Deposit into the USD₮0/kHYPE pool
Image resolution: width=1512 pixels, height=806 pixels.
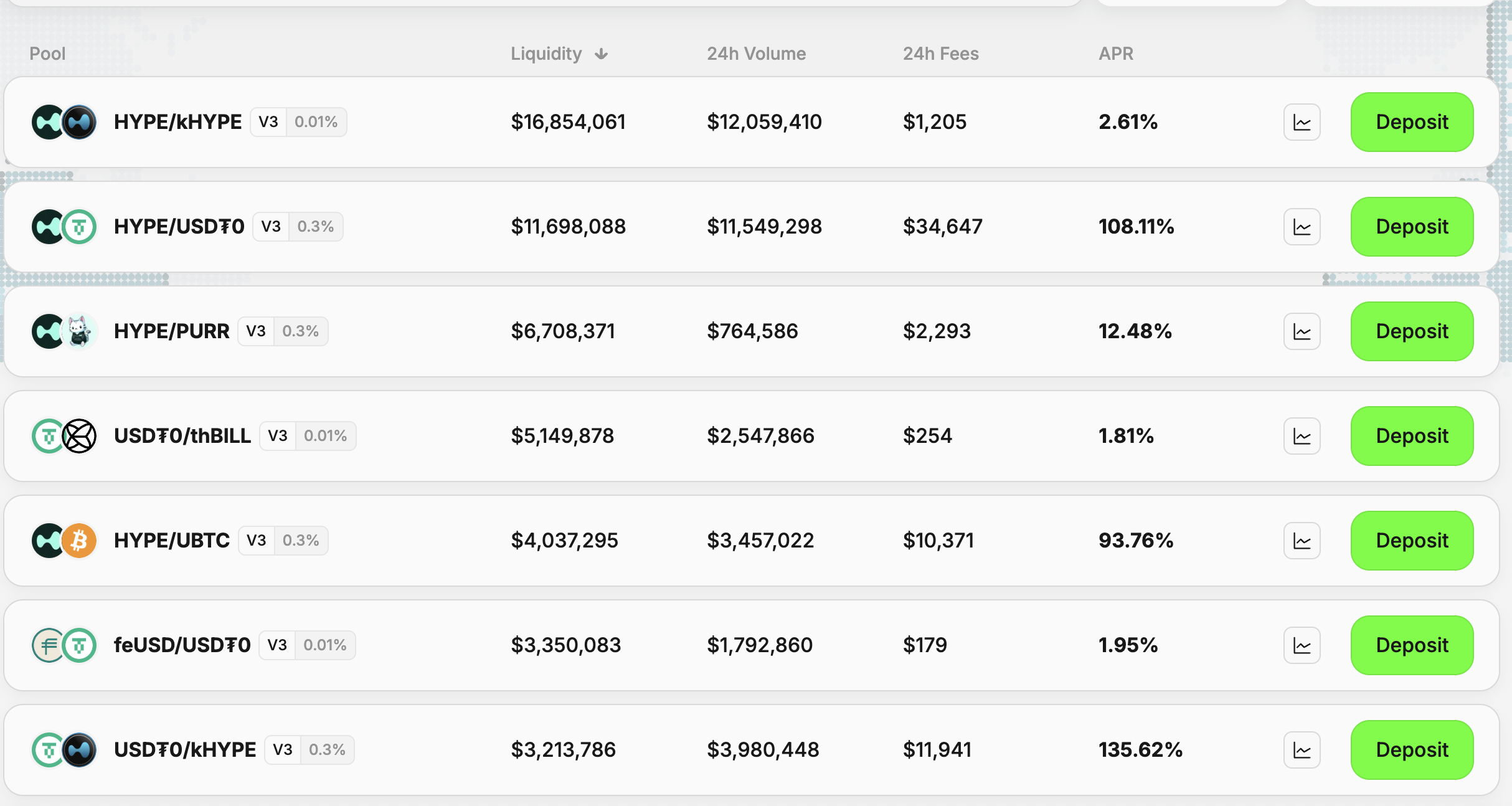pos(1412,750)
